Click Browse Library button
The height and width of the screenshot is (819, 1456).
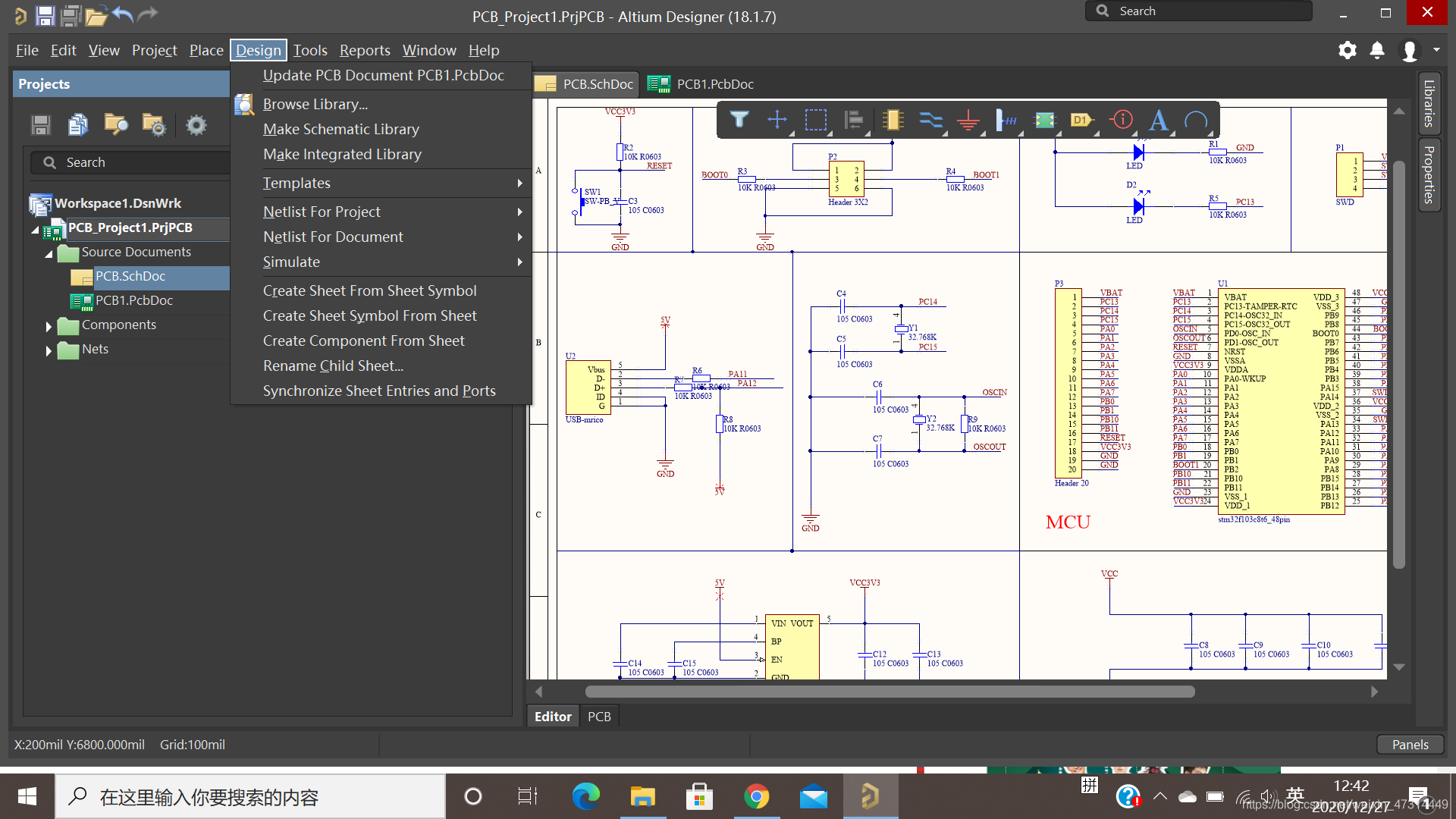tap(315, 103)
